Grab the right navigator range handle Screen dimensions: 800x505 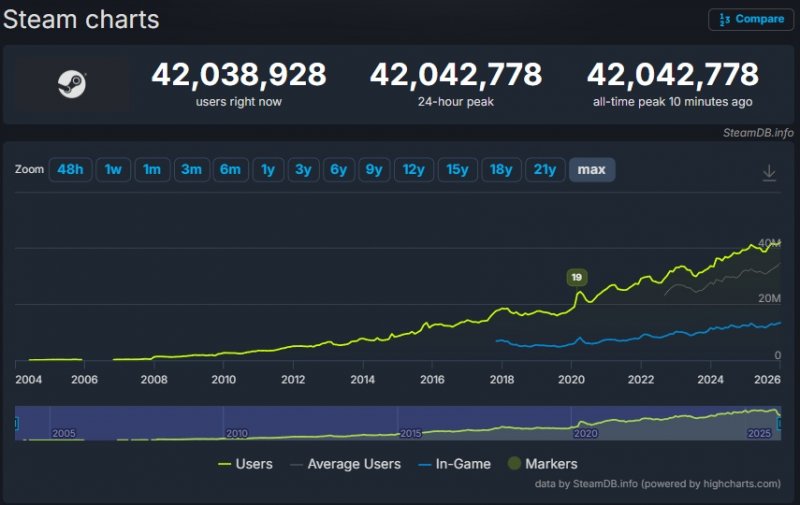point(779,423)
